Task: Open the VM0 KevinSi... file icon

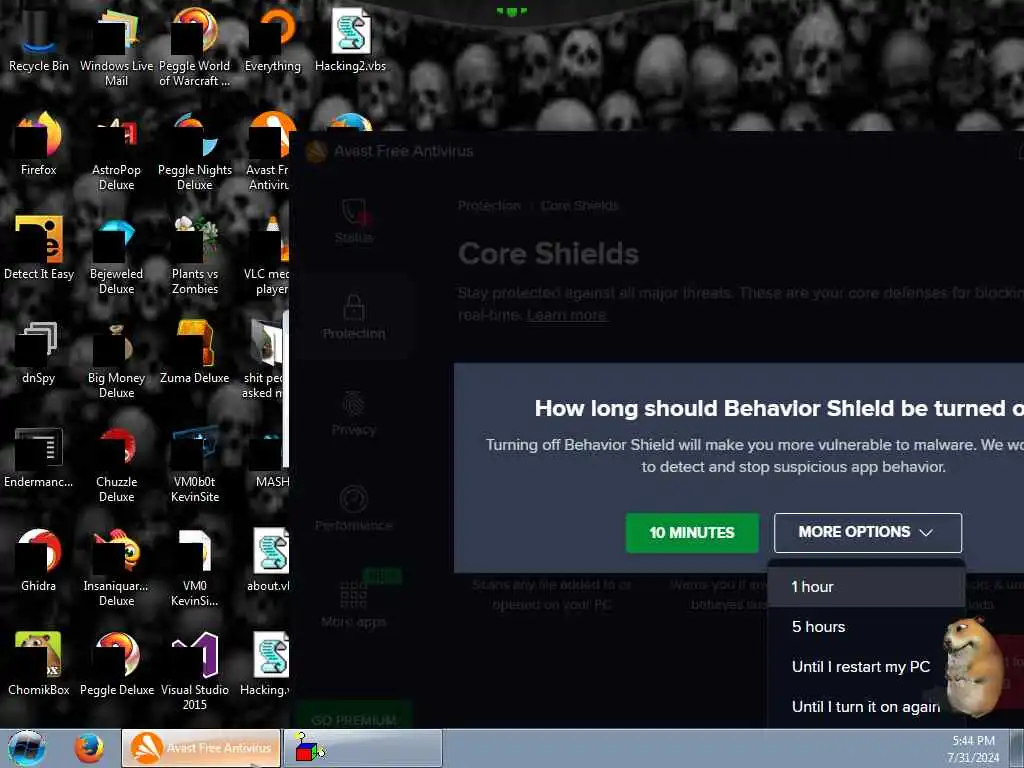Action: tap(195, 566)
